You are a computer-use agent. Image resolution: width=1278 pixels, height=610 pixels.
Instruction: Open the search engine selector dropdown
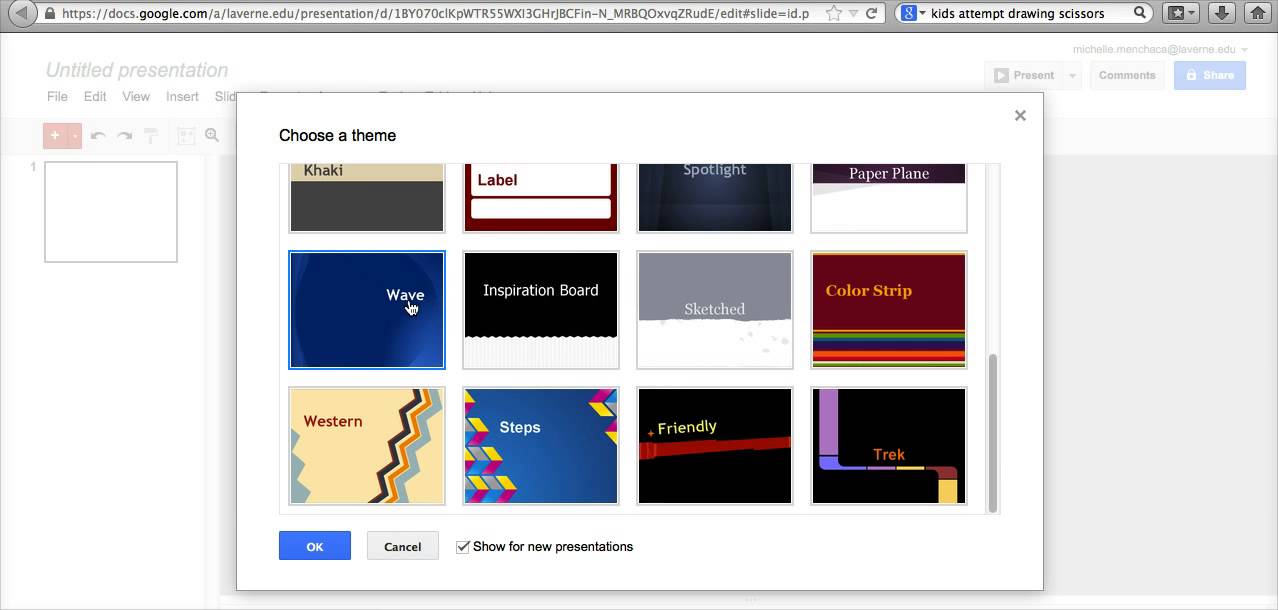click(912, 13)
